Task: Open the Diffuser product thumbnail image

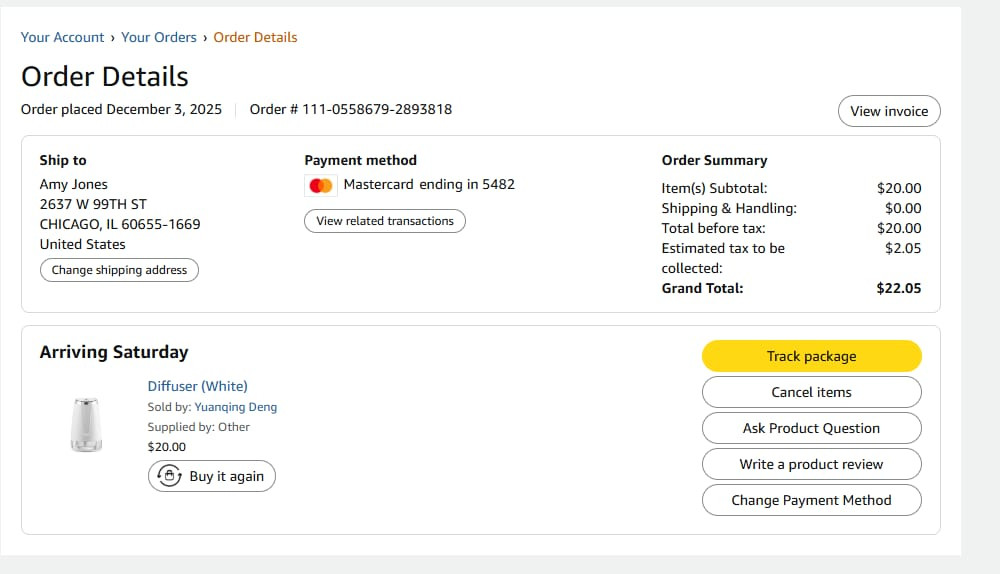Action: coord(85,424)
